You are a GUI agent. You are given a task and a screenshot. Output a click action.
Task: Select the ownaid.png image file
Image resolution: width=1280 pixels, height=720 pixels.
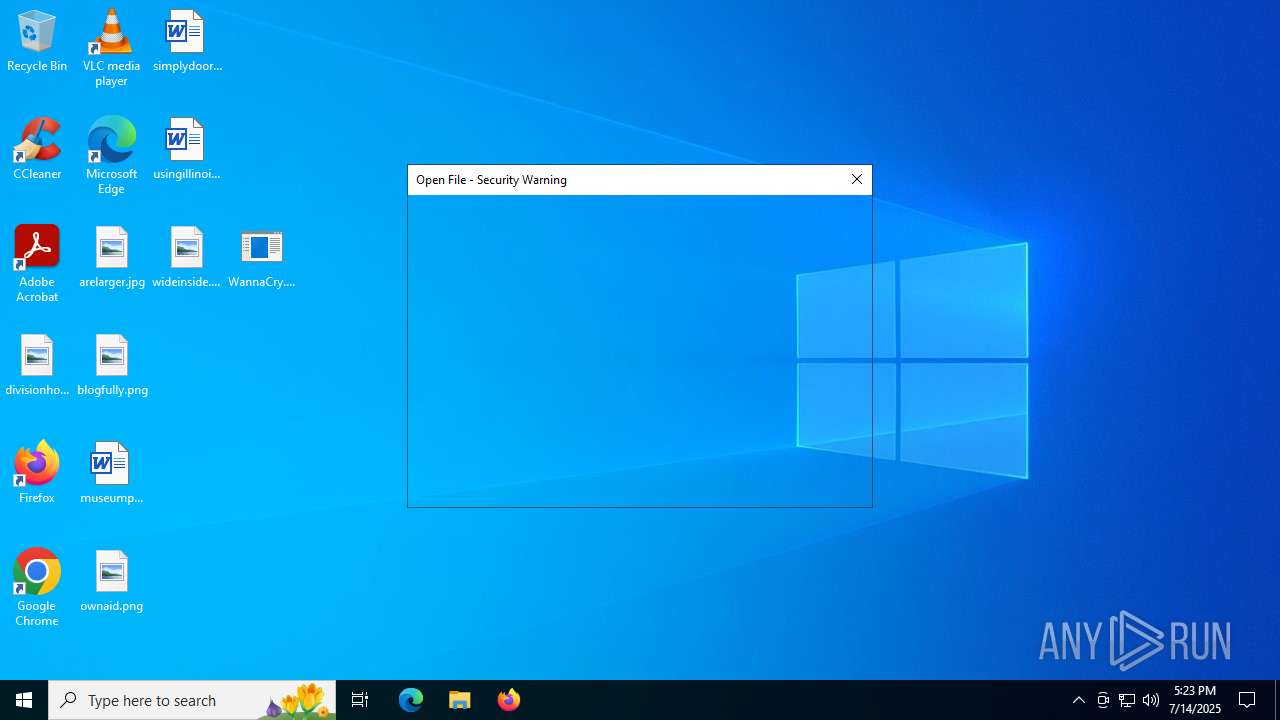(x=112, y=581)
